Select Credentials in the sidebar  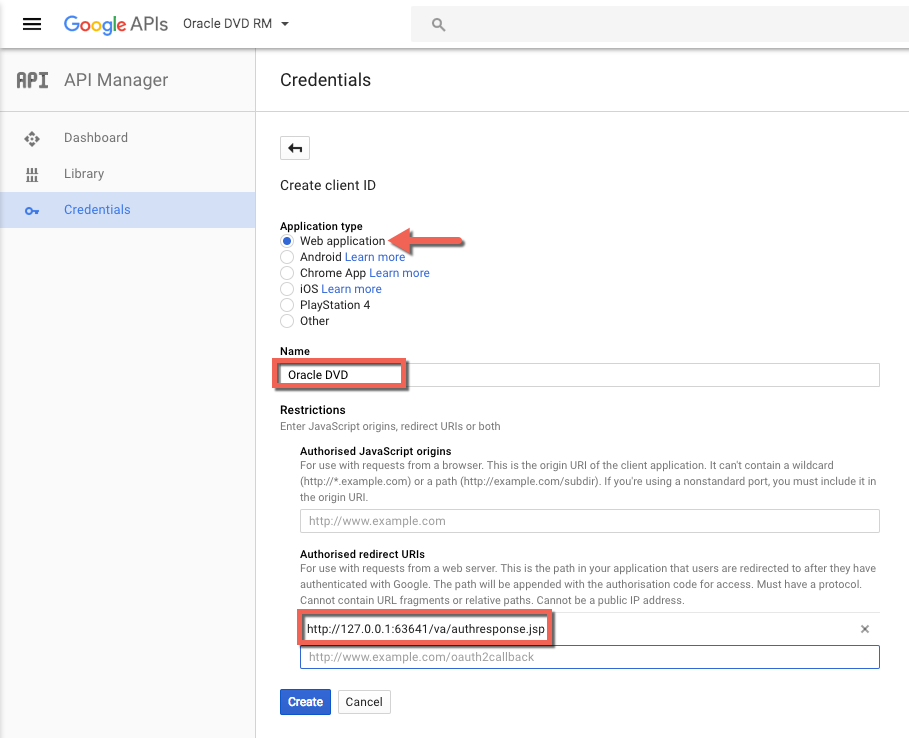point(128,210)
